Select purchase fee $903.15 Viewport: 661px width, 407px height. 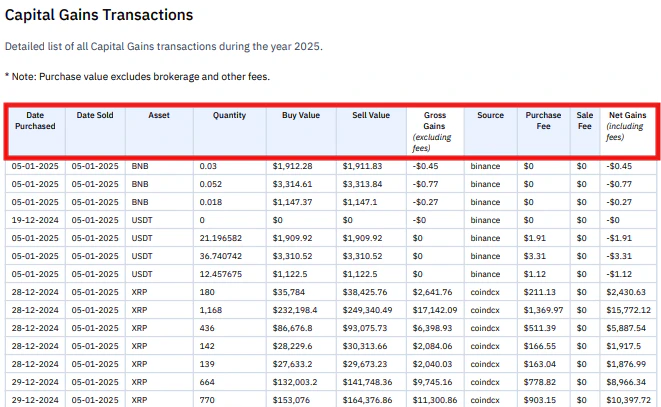540,400
